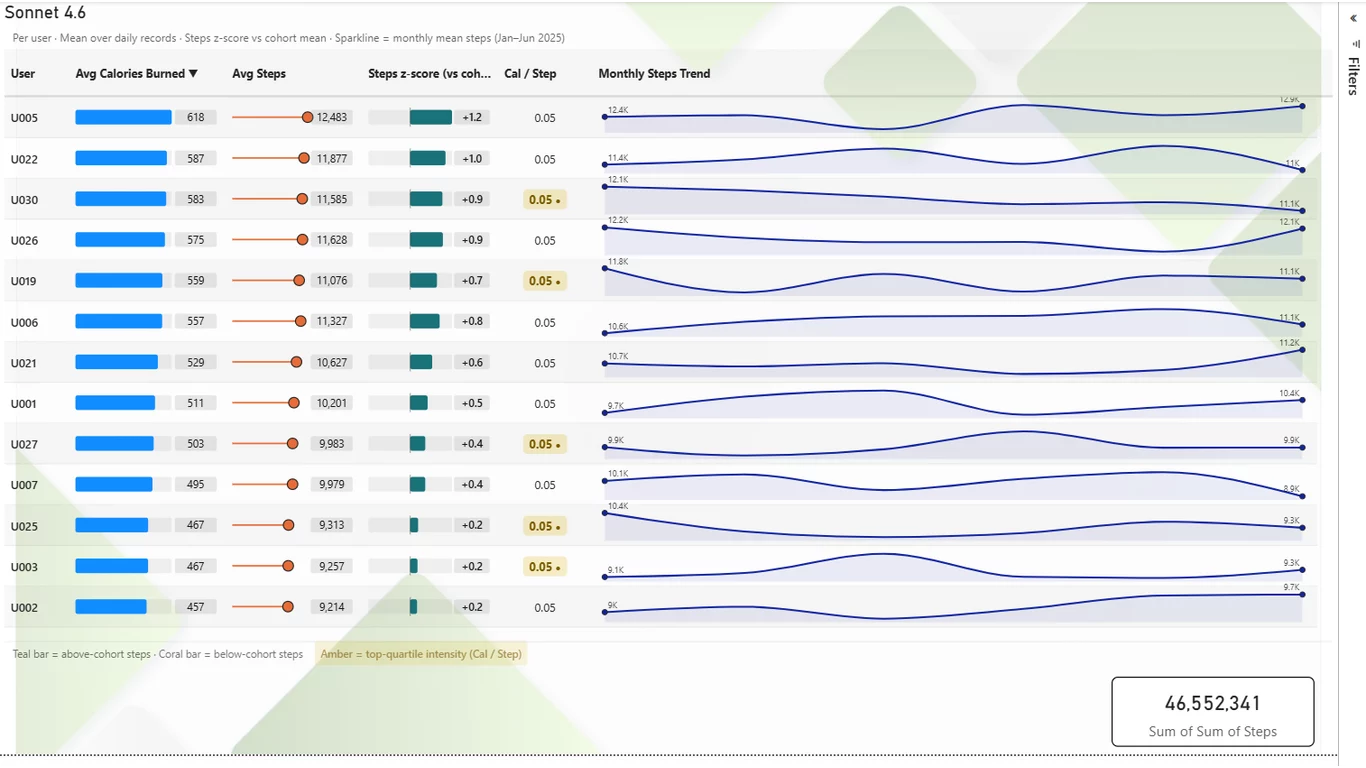This screenshot has height=768, width=1366.
Task: Select the U026 user cell
Action: (24, 241)
